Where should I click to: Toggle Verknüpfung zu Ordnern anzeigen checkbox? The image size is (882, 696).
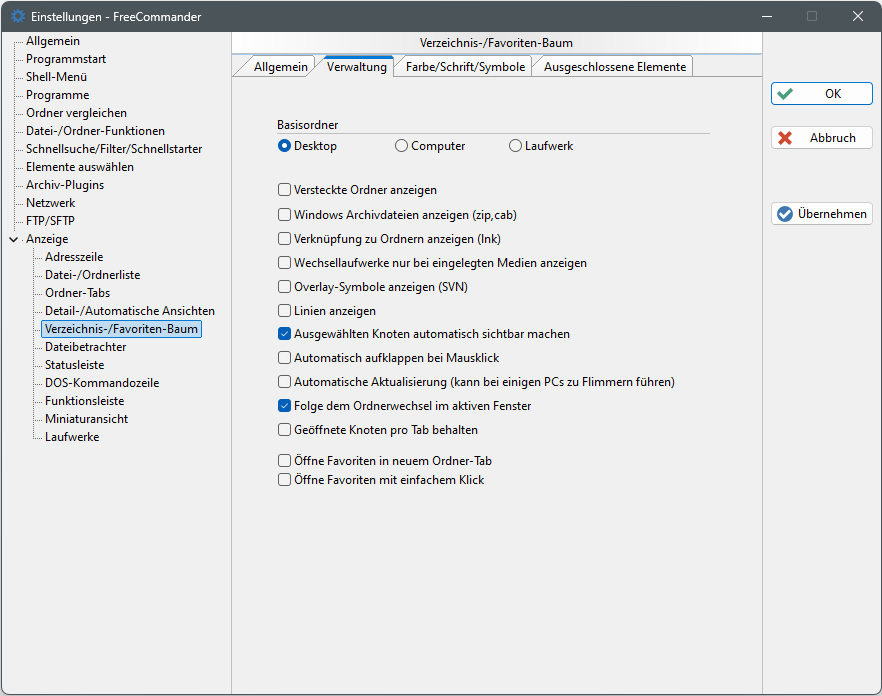click(285, 239)
